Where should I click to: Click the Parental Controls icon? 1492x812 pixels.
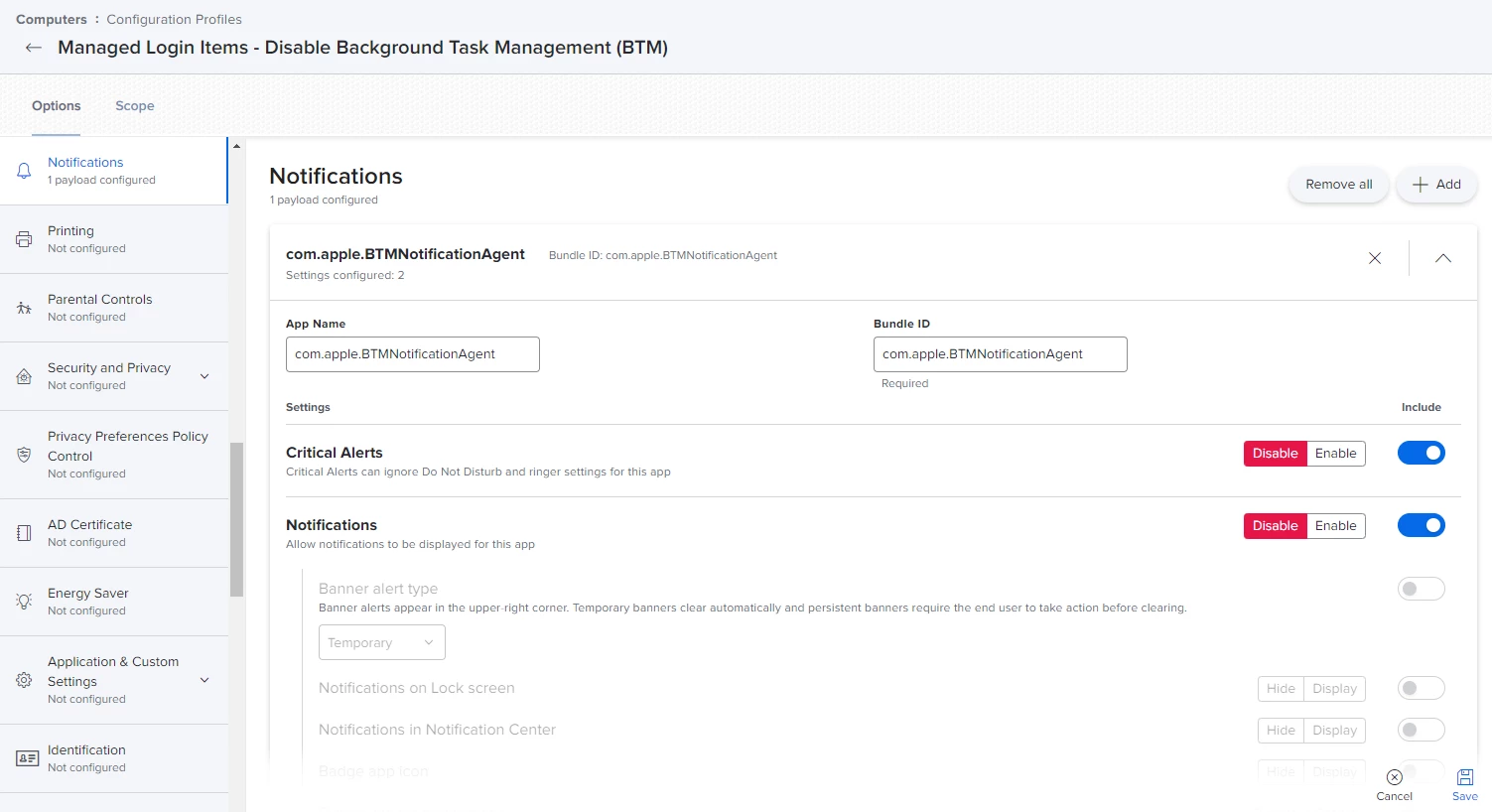(x=24, y=308)
